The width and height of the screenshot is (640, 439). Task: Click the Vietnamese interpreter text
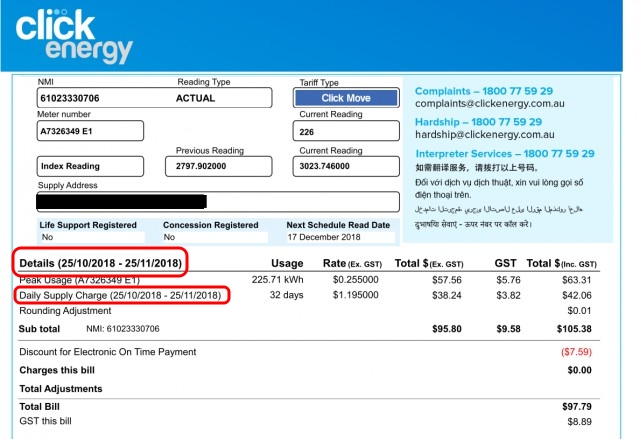tap(499, 188)
